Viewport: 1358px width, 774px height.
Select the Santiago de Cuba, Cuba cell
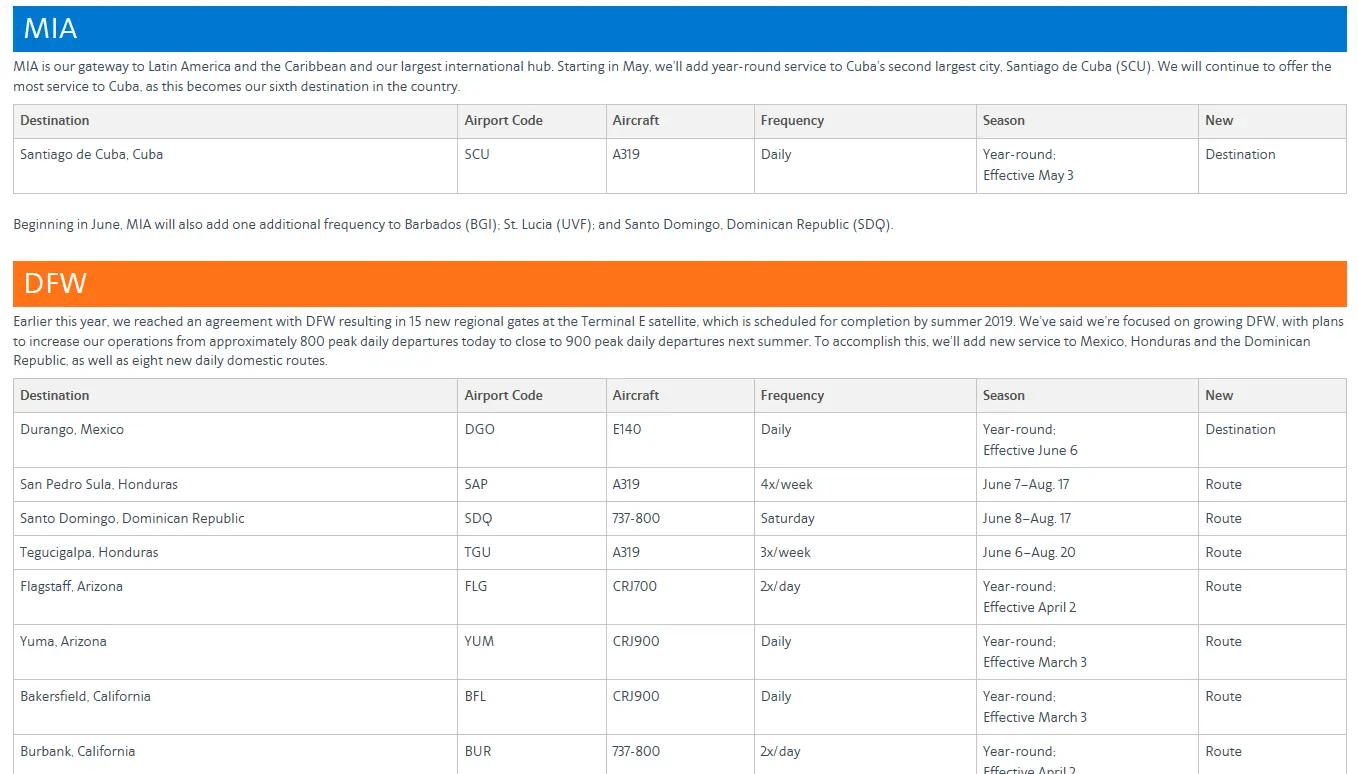[x=92, y=155]
